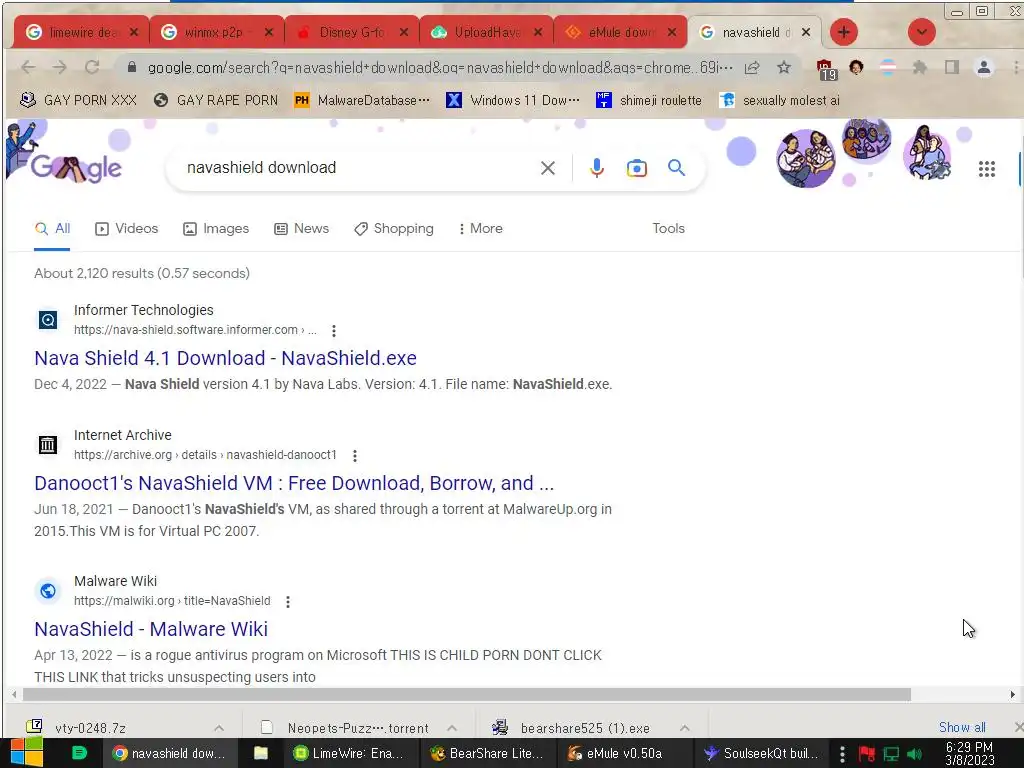The image size is (1024, 768).
Task: Select the Shopping search filter
Action: tap(394, 229)
